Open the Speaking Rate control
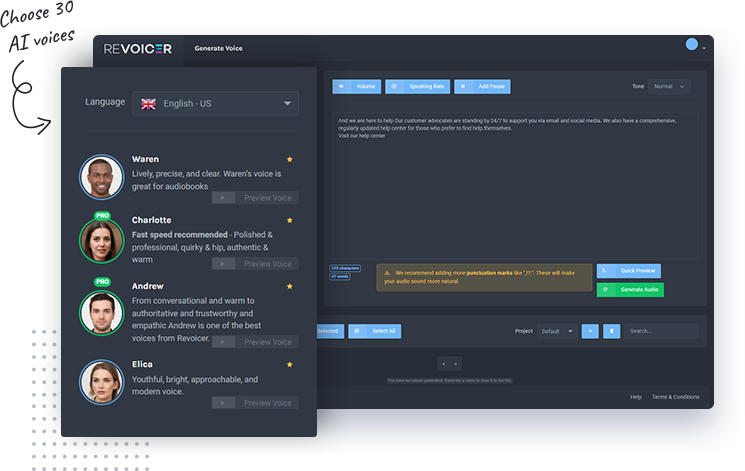 [417, 87]
